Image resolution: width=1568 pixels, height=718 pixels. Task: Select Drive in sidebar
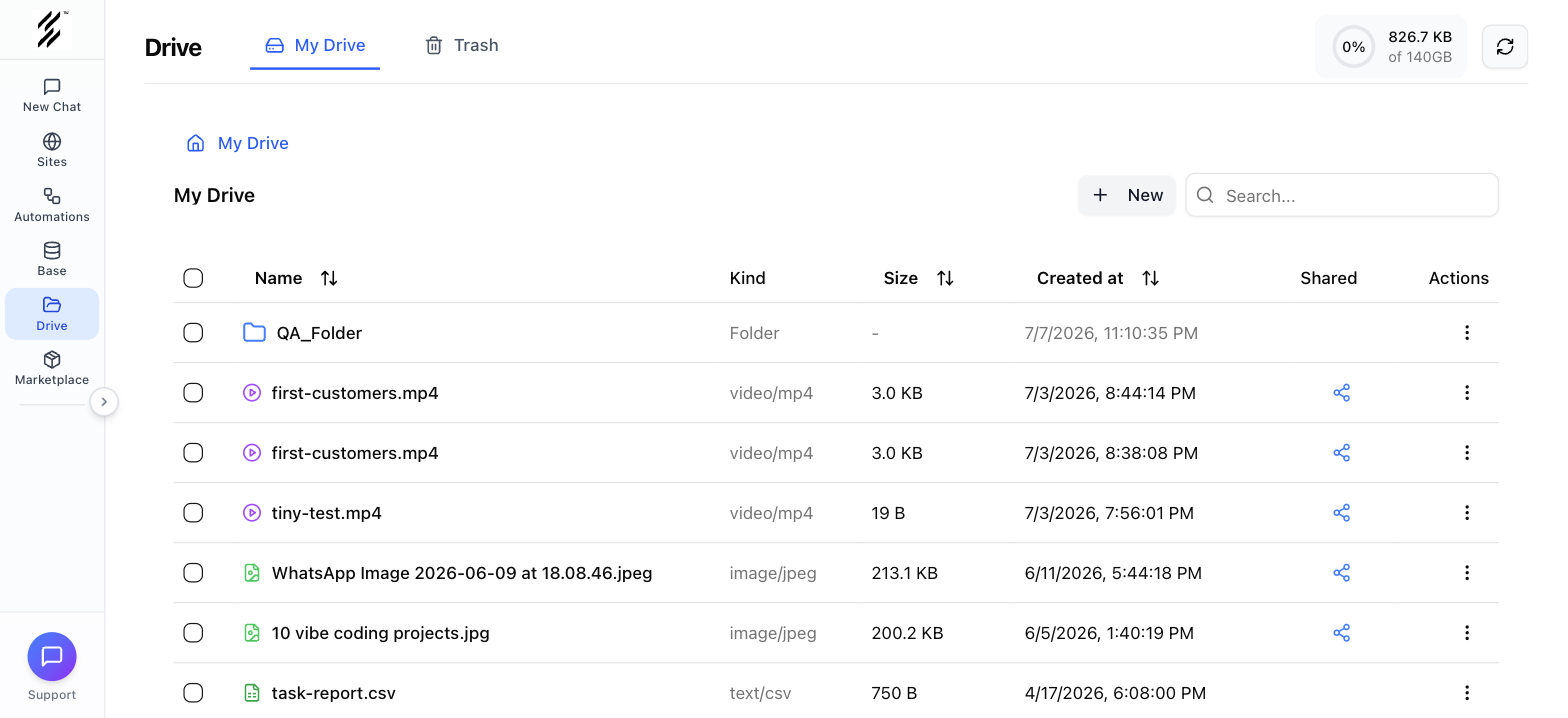52,314
